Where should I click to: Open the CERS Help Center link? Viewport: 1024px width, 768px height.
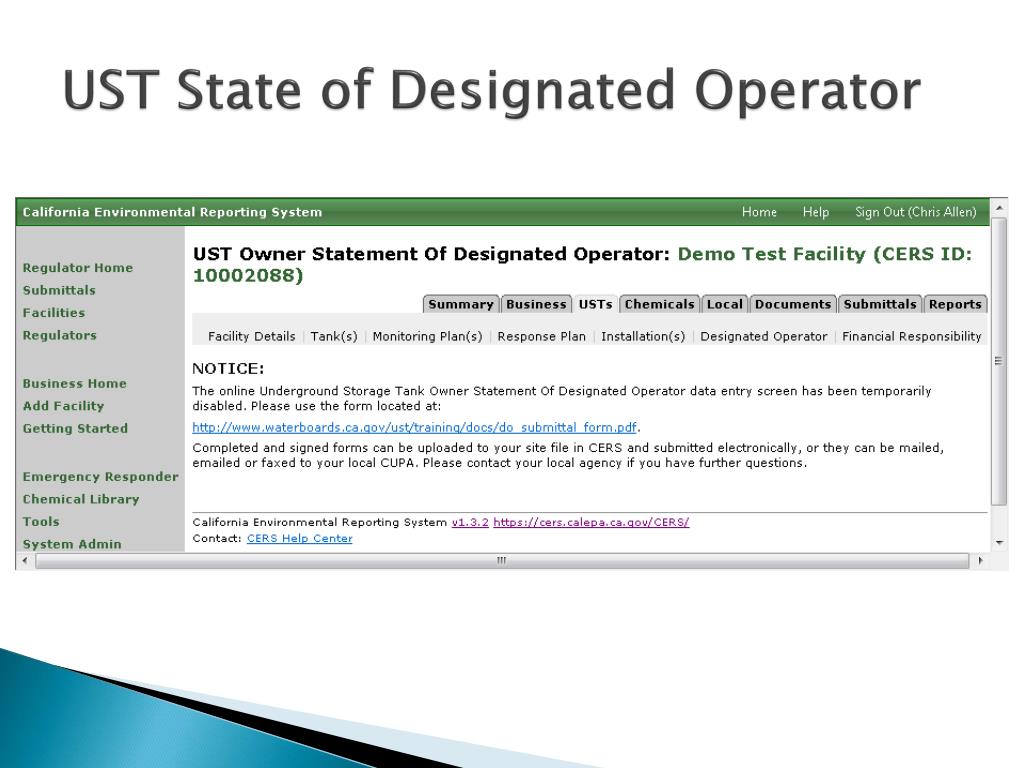[300, 539]
